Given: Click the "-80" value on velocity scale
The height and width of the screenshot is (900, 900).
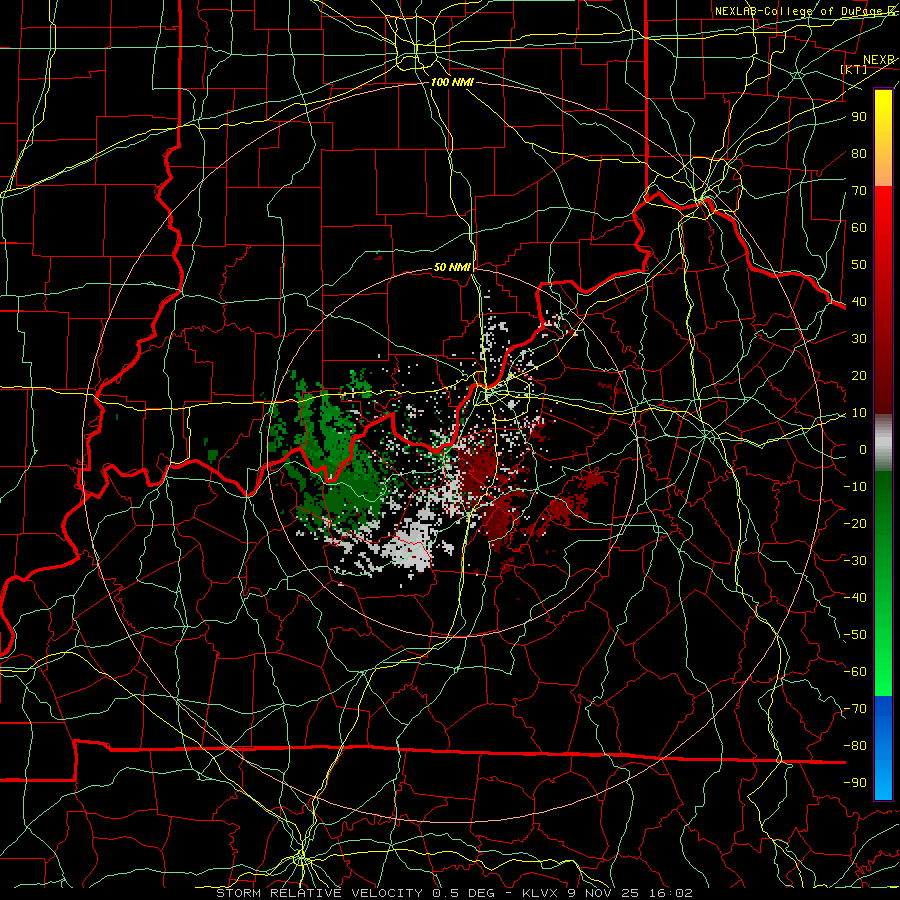Looking at the screenshot, I should (855, 746).
